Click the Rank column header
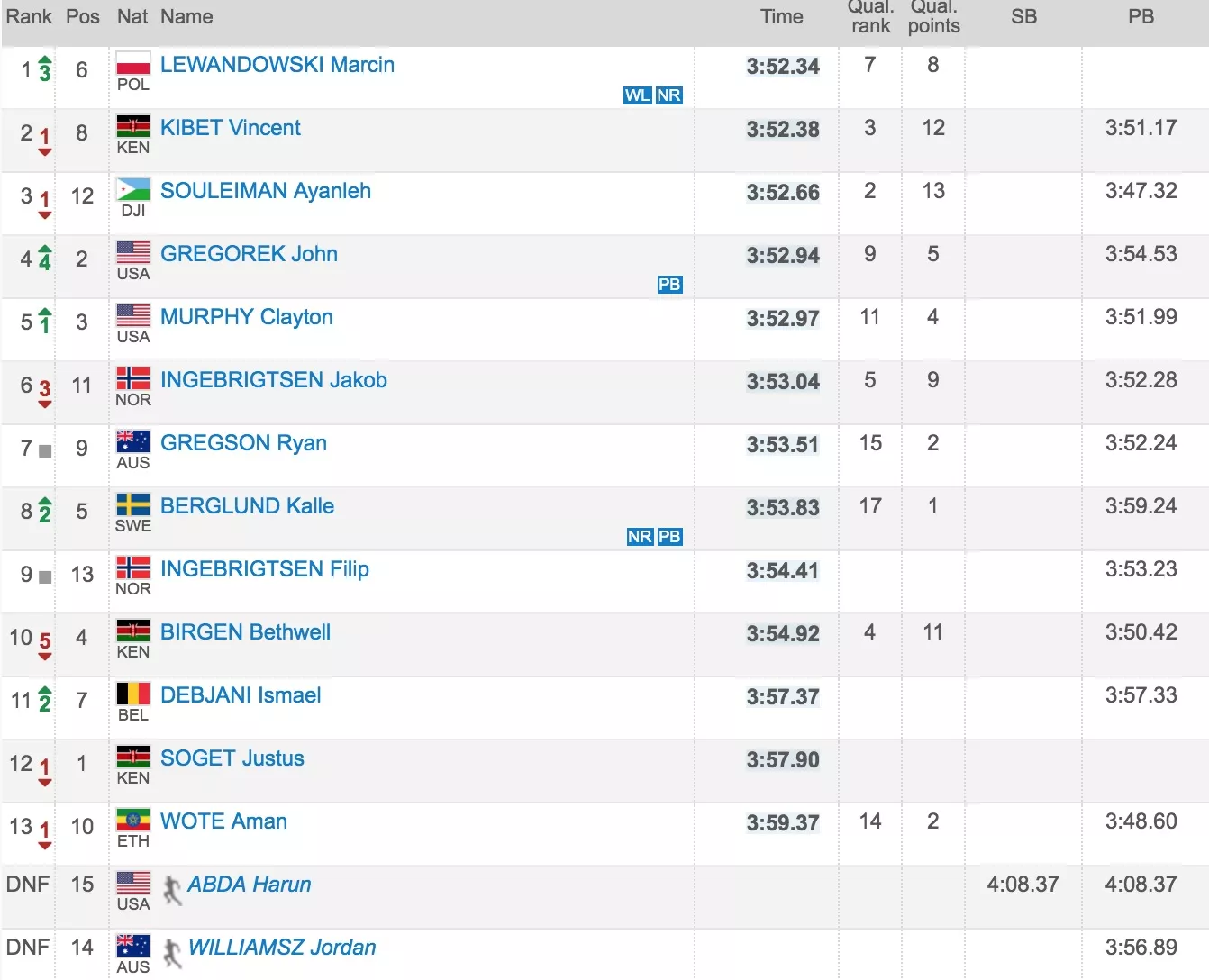 (29, 17)
